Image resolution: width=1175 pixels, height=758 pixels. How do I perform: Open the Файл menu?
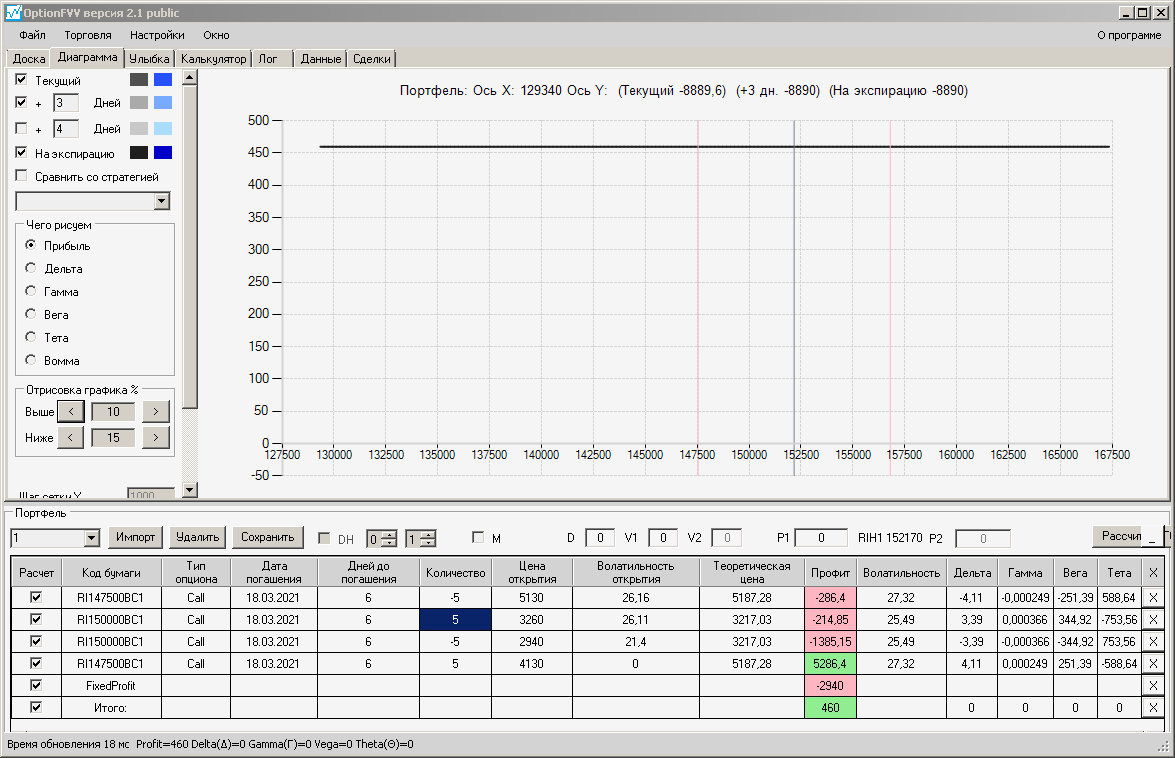click(x=32, y=35)
